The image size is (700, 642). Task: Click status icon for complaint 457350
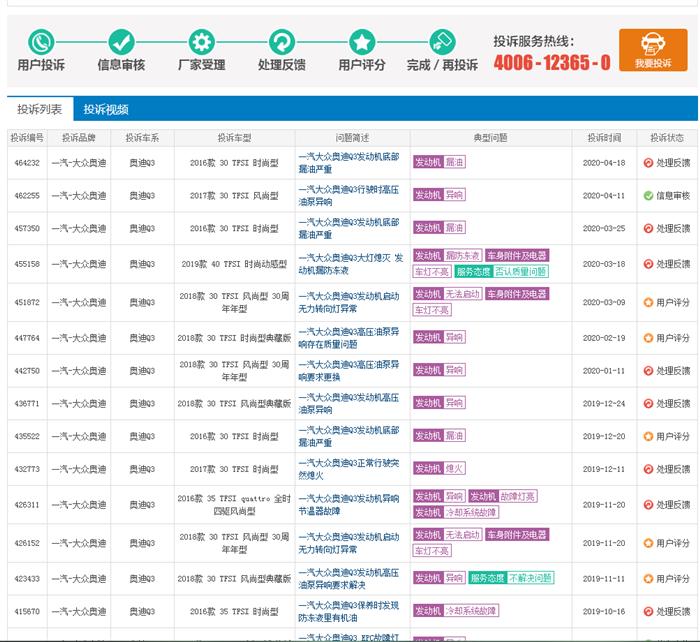tap(648, 228)
